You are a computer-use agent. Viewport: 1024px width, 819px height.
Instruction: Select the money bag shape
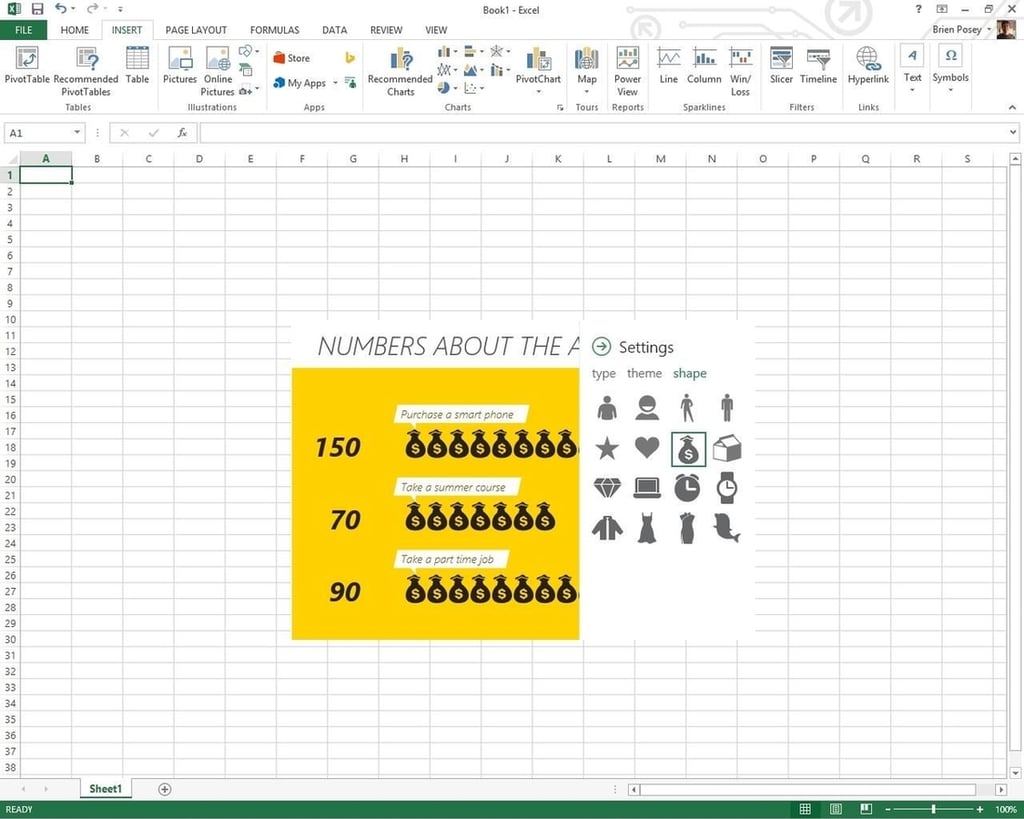coord(688,449)
